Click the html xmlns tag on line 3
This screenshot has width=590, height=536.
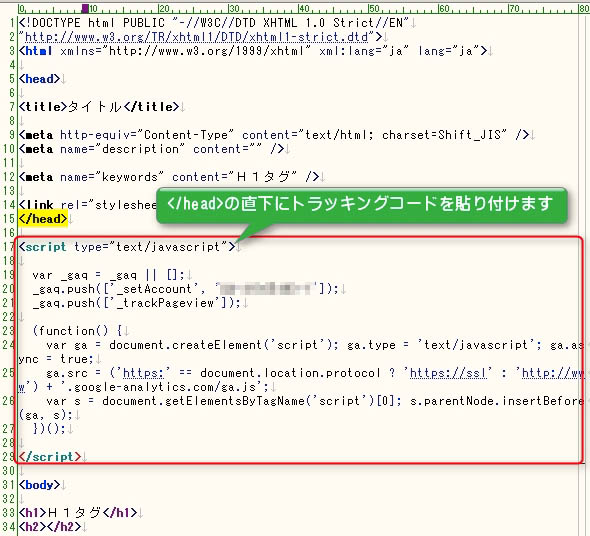[253, 51]
